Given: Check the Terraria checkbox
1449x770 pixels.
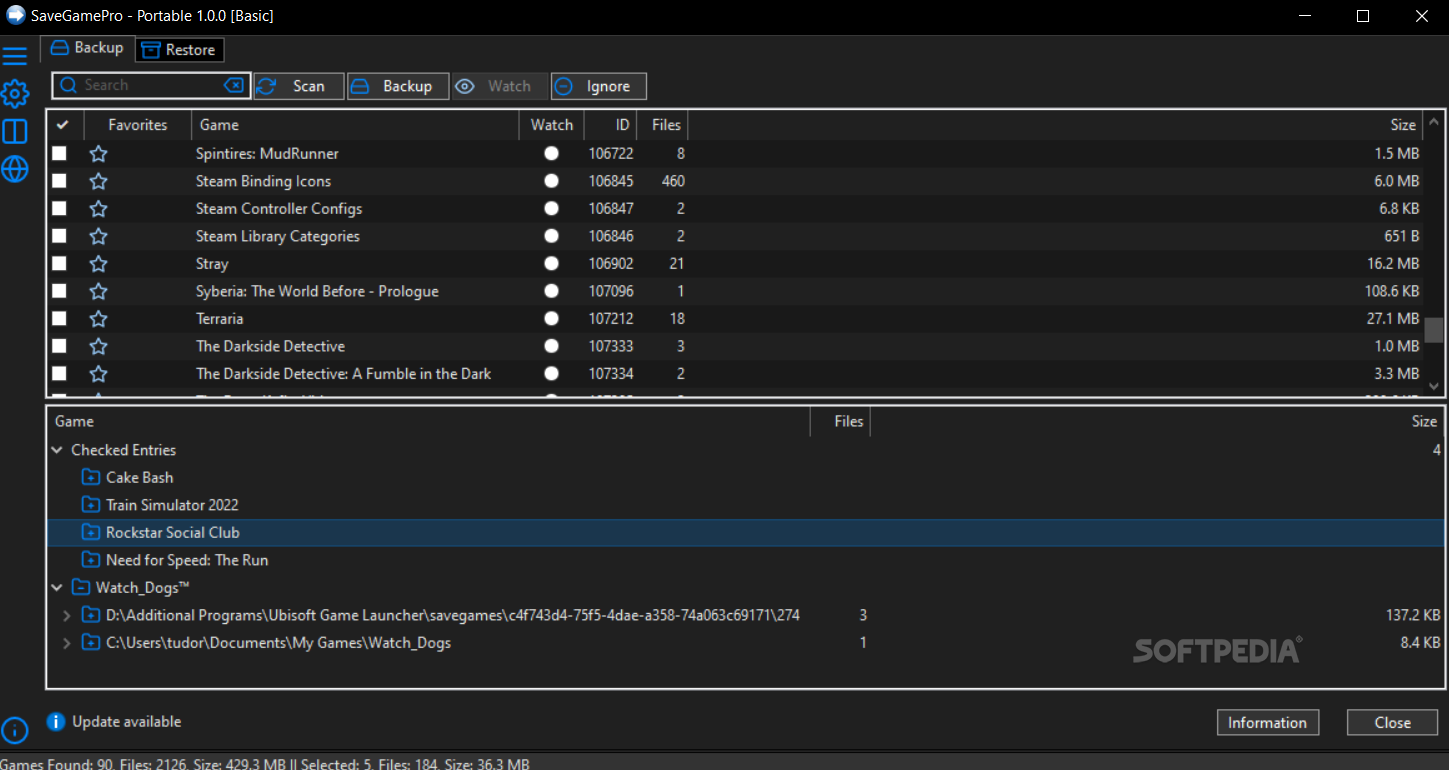Looking at the screenshot, I should point(60,319).
